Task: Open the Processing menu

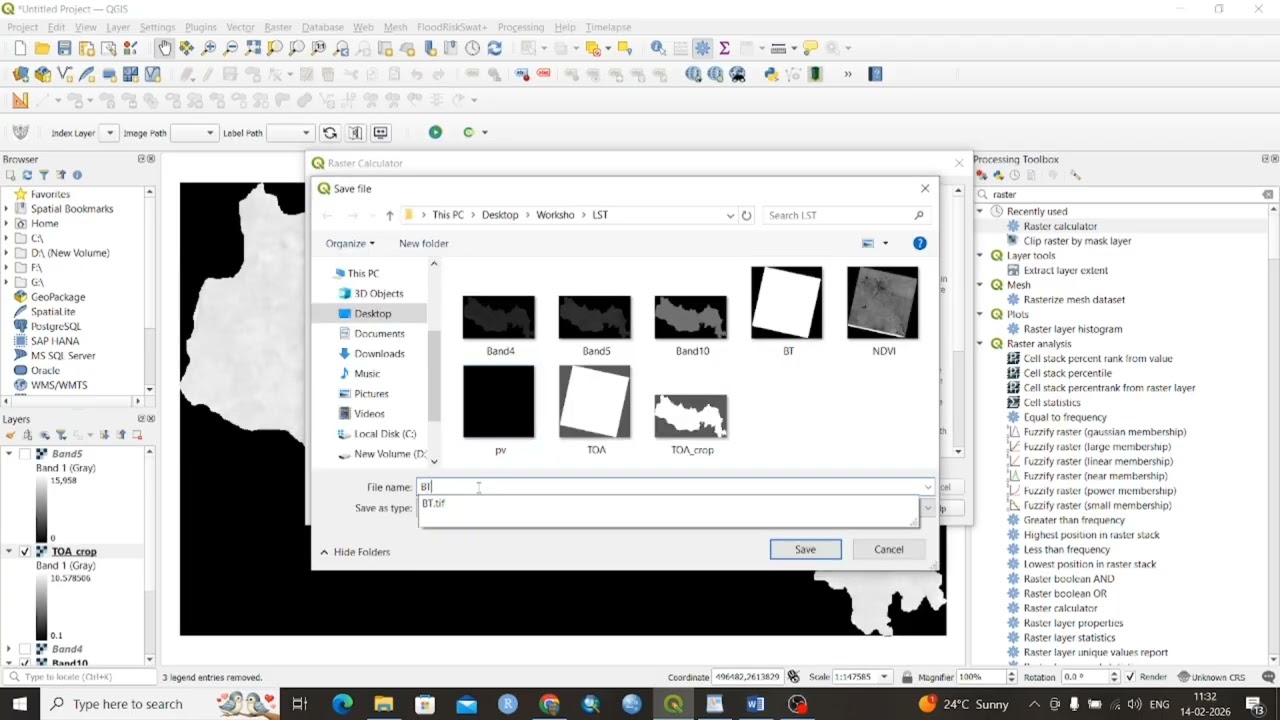Action: click(x=520, y=27)
